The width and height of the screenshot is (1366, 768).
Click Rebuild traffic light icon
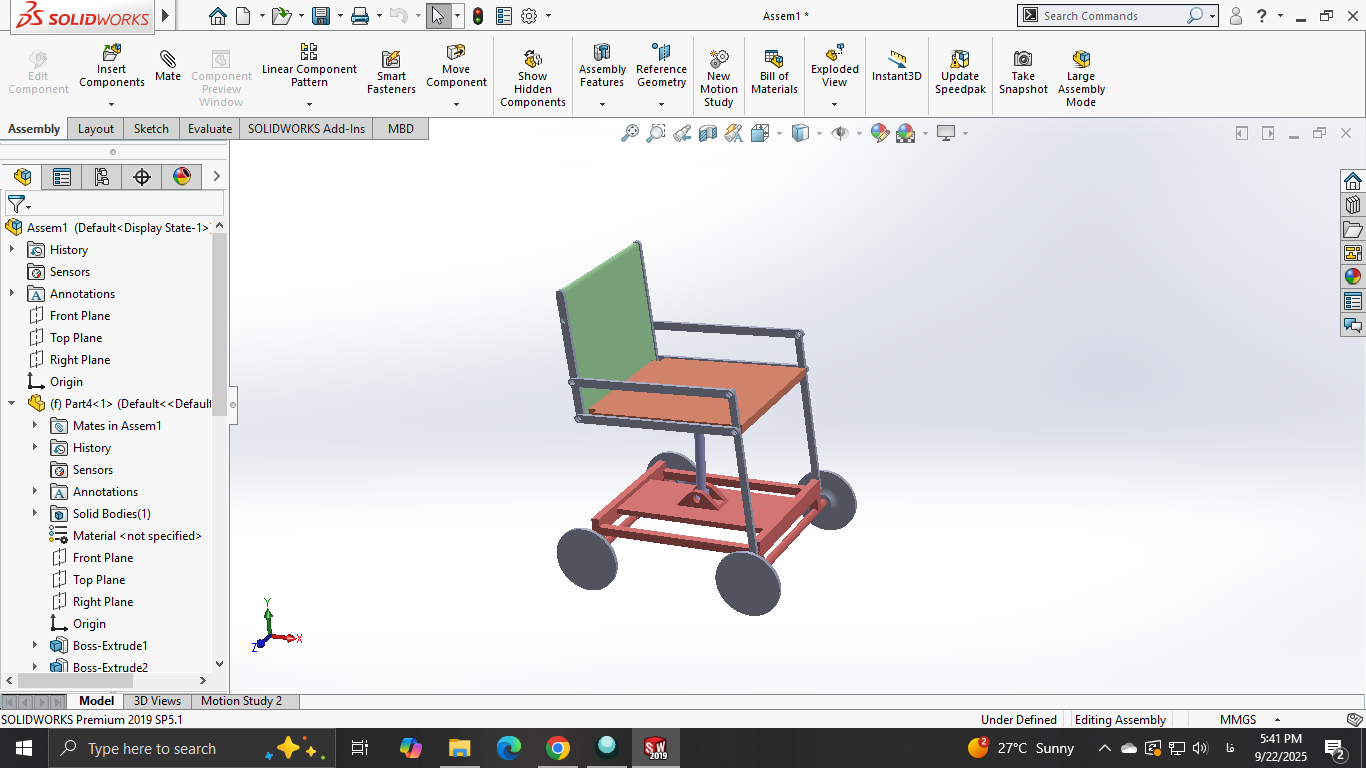click(478, 16)
